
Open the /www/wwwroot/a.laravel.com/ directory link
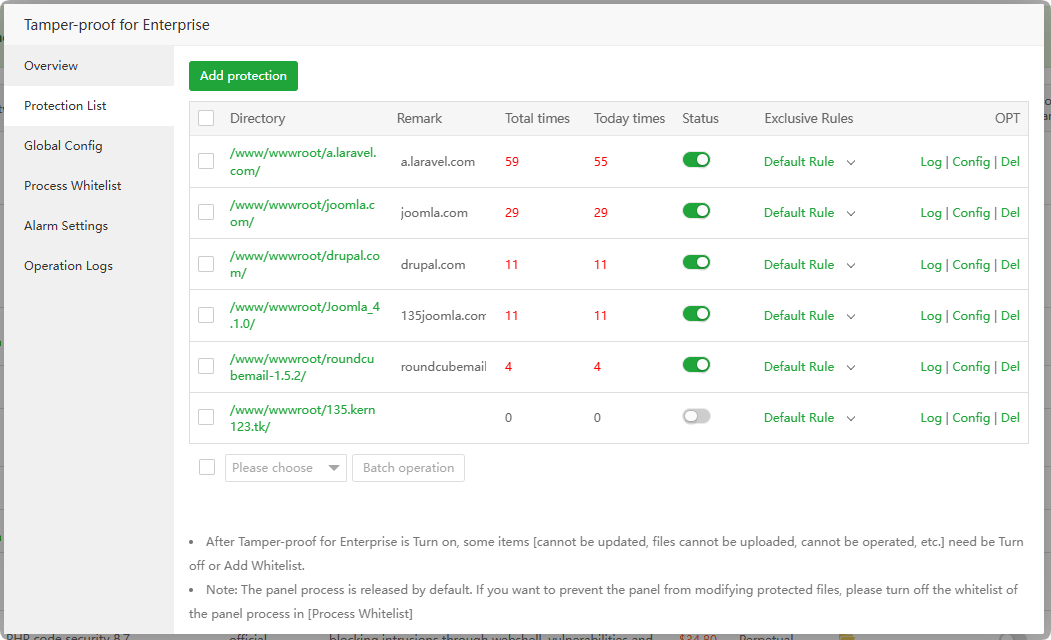[303, 162]
